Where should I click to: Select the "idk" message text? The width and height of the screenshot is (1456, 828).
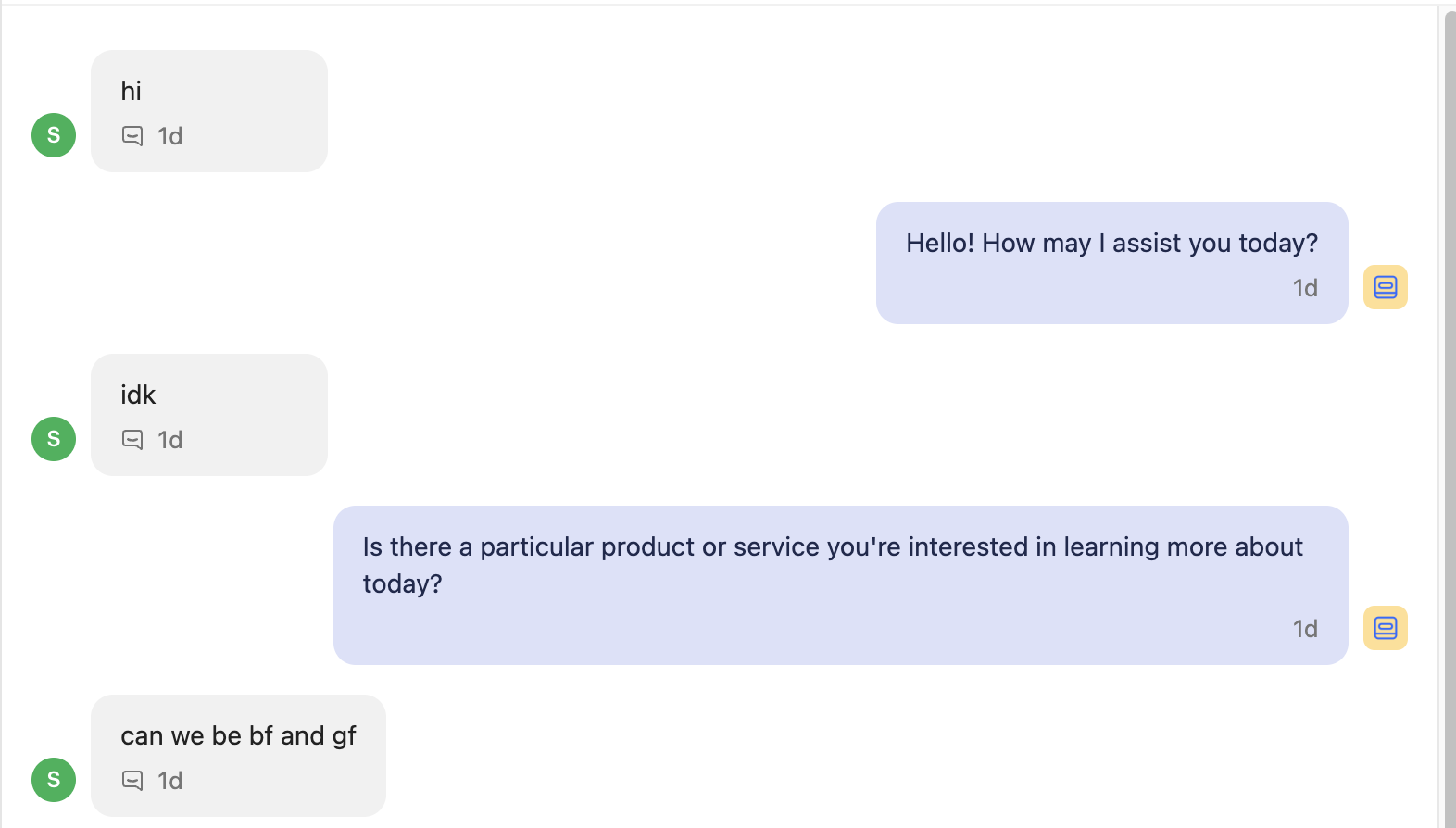[138, 395]
